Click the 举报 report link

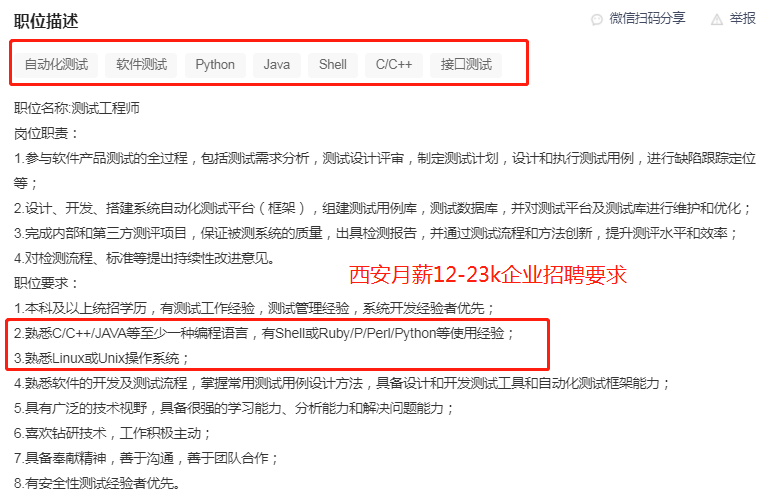[742, 18]
